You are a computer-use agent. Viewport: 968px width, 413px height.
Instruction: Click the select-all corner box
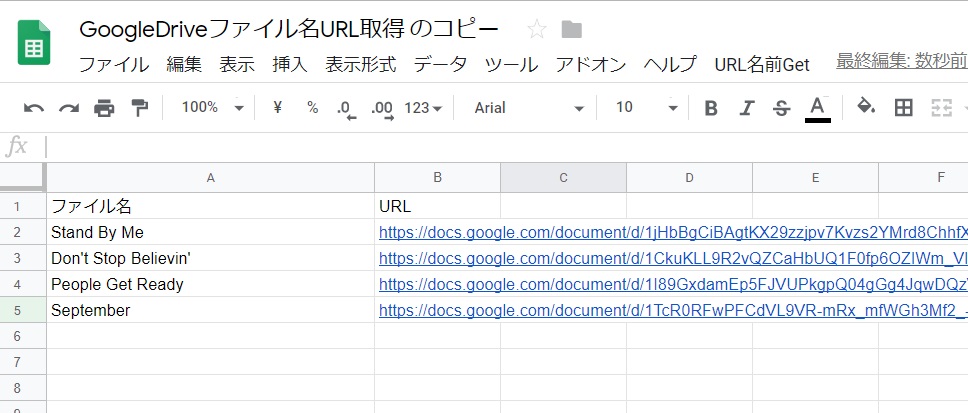(x=22, y=178)
